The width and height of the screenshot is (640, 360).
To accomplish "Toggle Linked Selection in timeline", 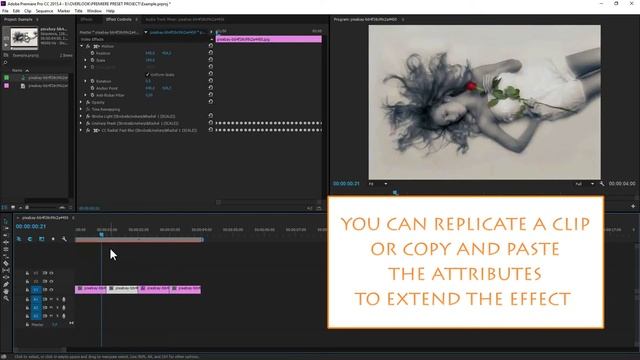I will [41, 239].
